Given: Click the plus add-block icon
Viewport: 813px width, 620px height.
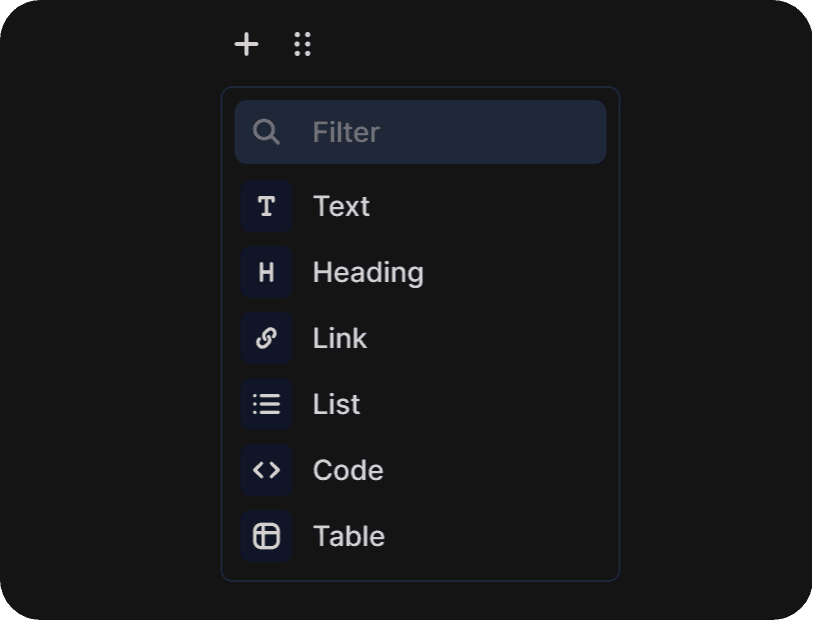Looking at the screenshot, I should pos(246,44).
